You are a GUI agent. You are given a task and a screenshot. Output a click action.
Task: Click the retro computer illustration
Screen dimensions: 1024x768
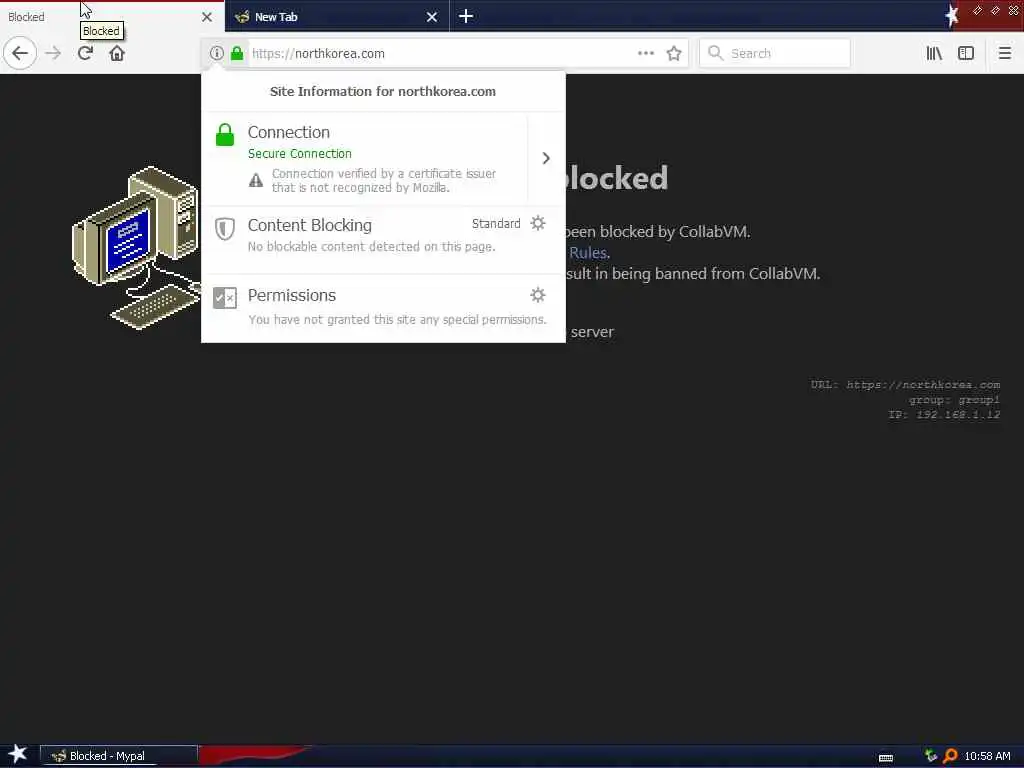pos(136,248)
